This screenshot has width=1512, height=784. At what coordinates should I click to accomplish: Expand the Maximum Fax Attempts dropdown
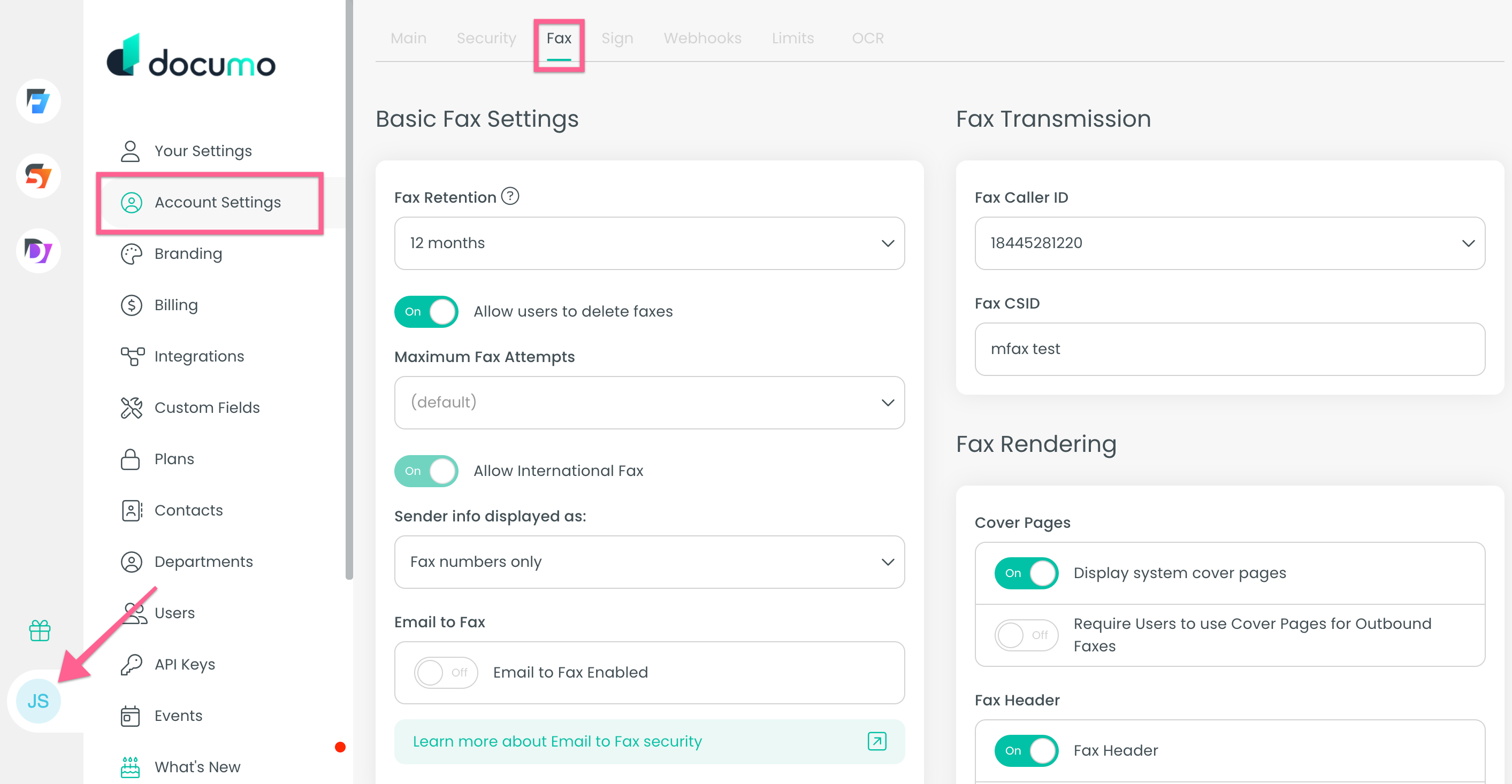(x=648, y=402)
